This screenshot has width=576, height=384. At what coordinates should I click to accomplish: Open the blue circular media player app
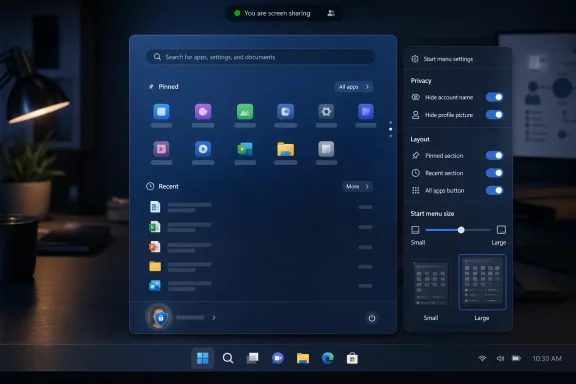point(203,149)
